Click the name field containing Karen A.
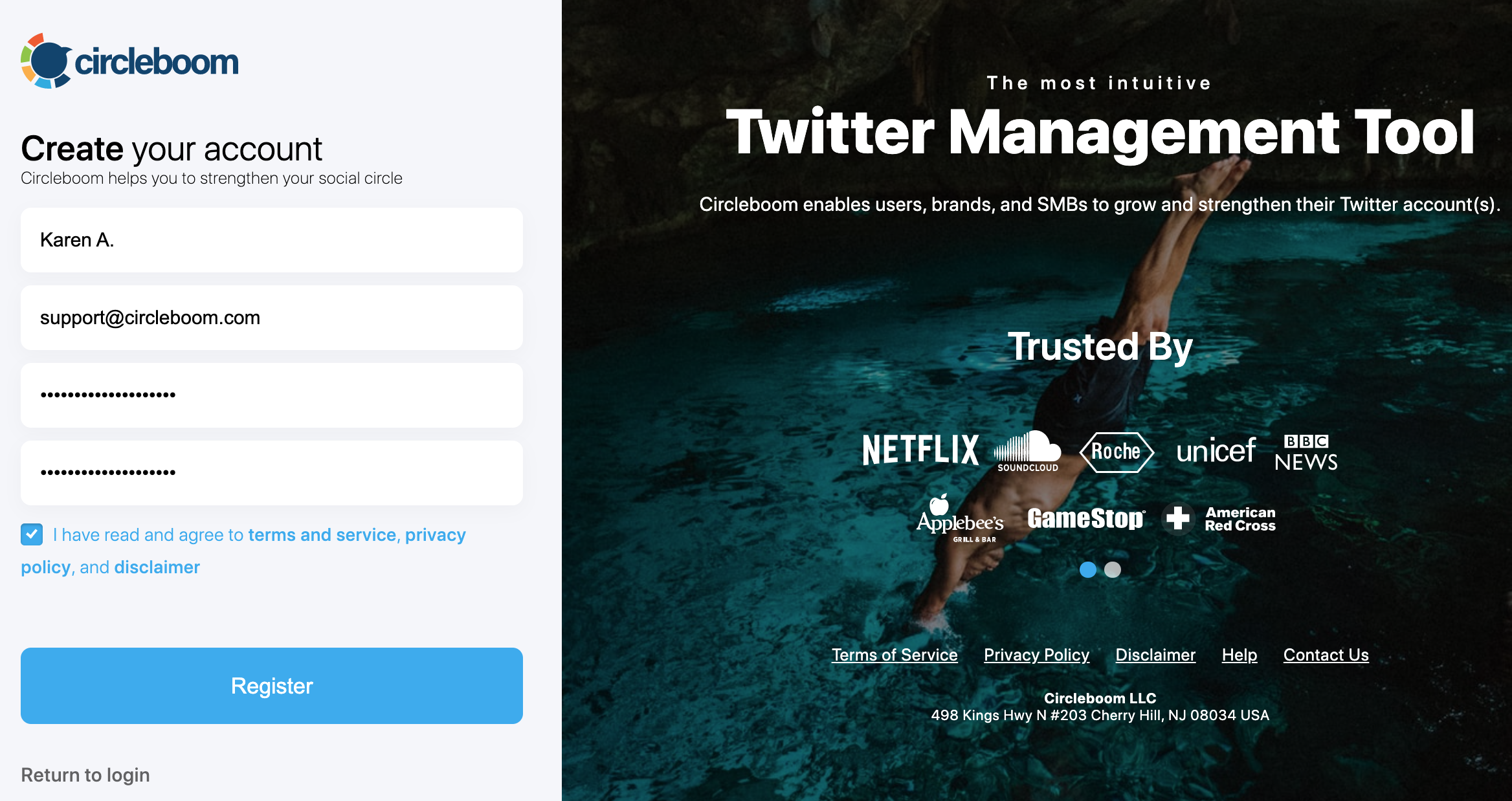 272,240
